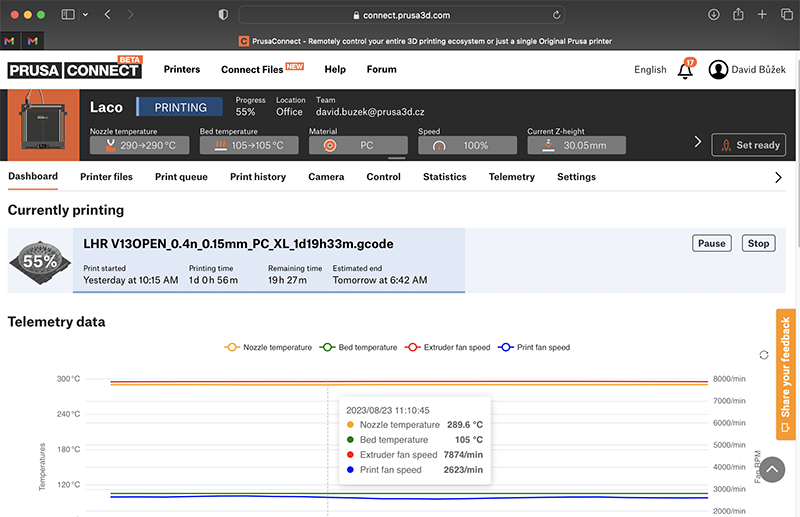Switch to the Statistics tab
The height and width of the screenshot is (517, 800).
pyautogui.click(x=444, y=177)
